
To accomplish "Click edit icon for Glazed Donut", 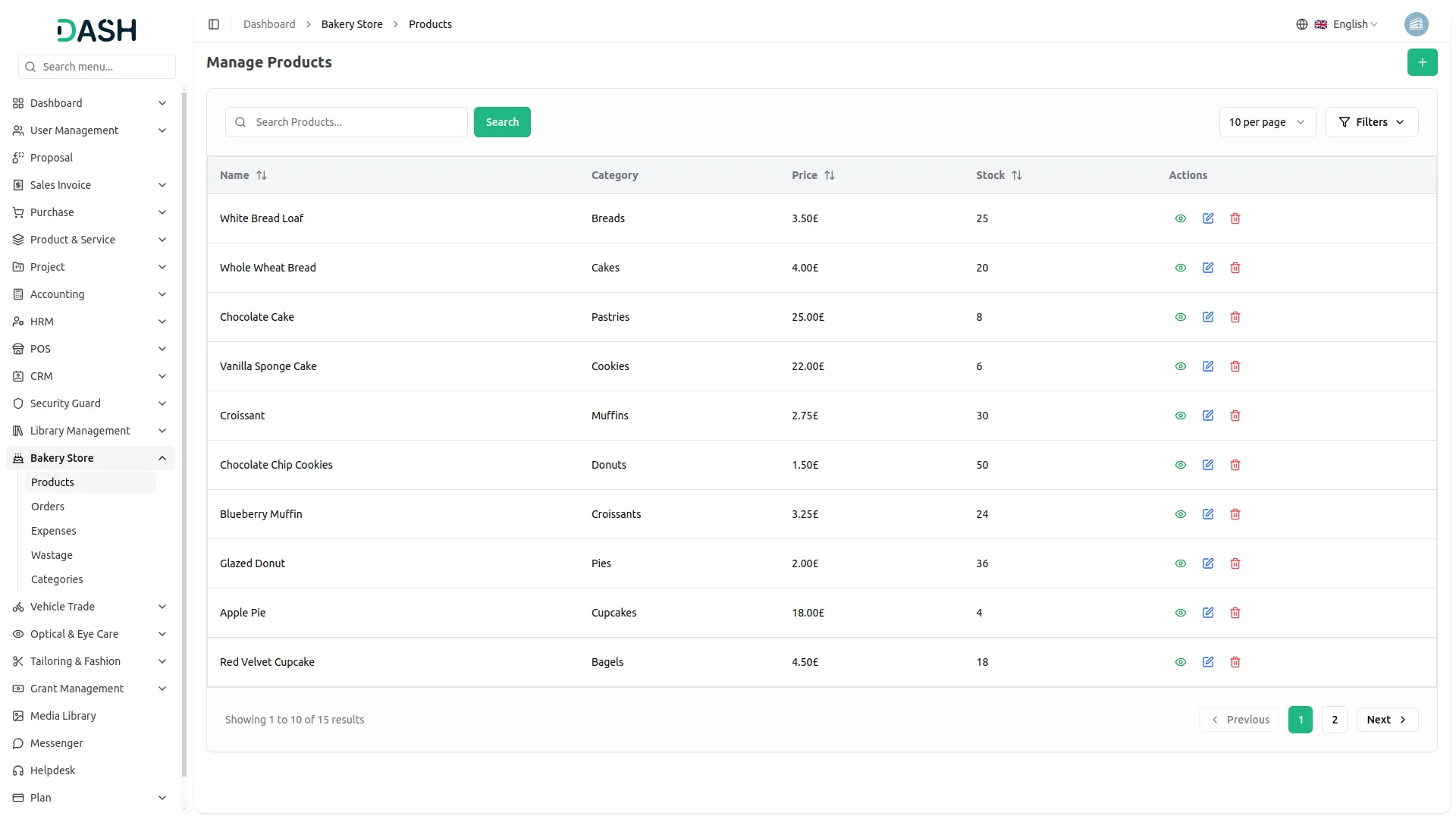I will point(1208,563).
